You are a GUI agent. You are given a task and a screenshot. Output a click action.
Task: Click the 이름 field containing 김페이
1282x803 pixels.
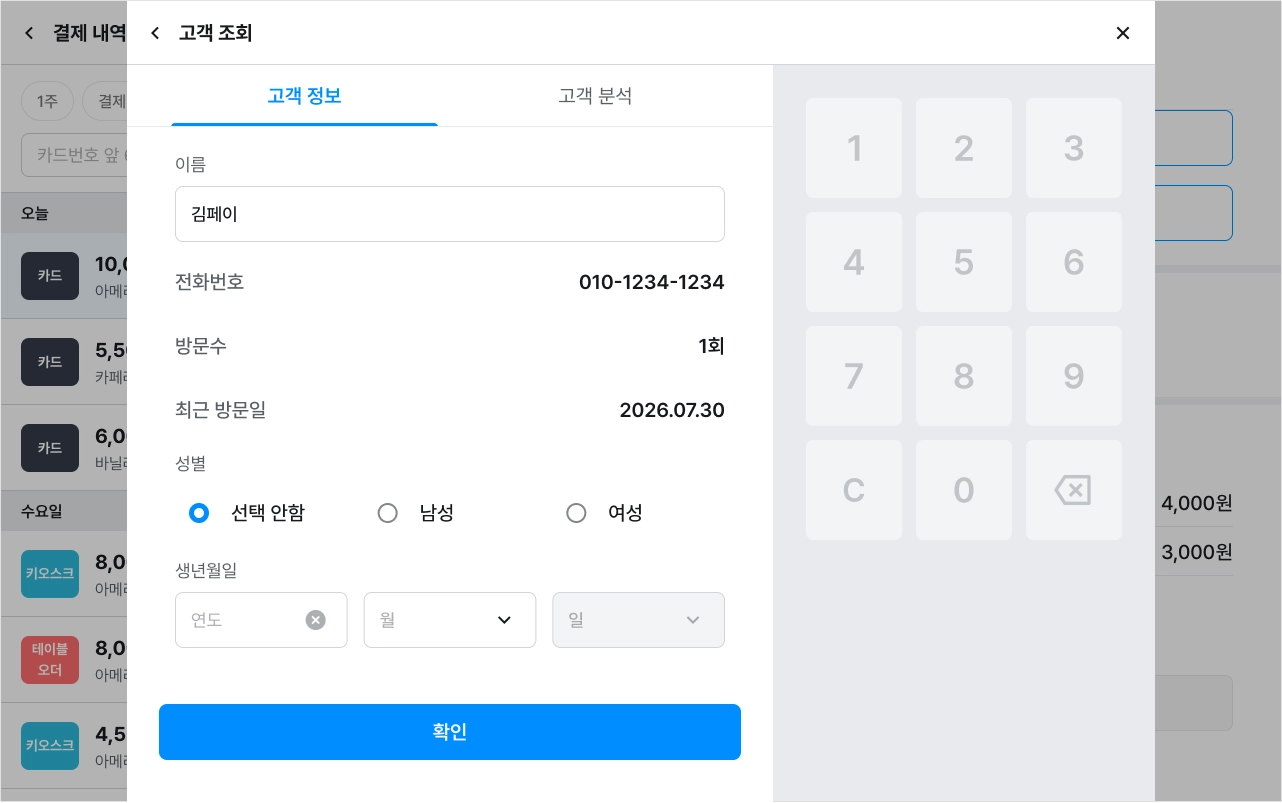450,214
